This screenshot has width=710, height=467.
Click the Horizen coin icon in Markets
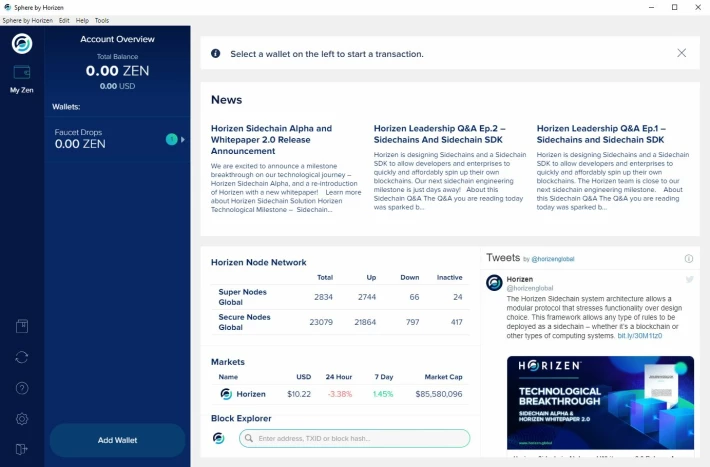226,394
